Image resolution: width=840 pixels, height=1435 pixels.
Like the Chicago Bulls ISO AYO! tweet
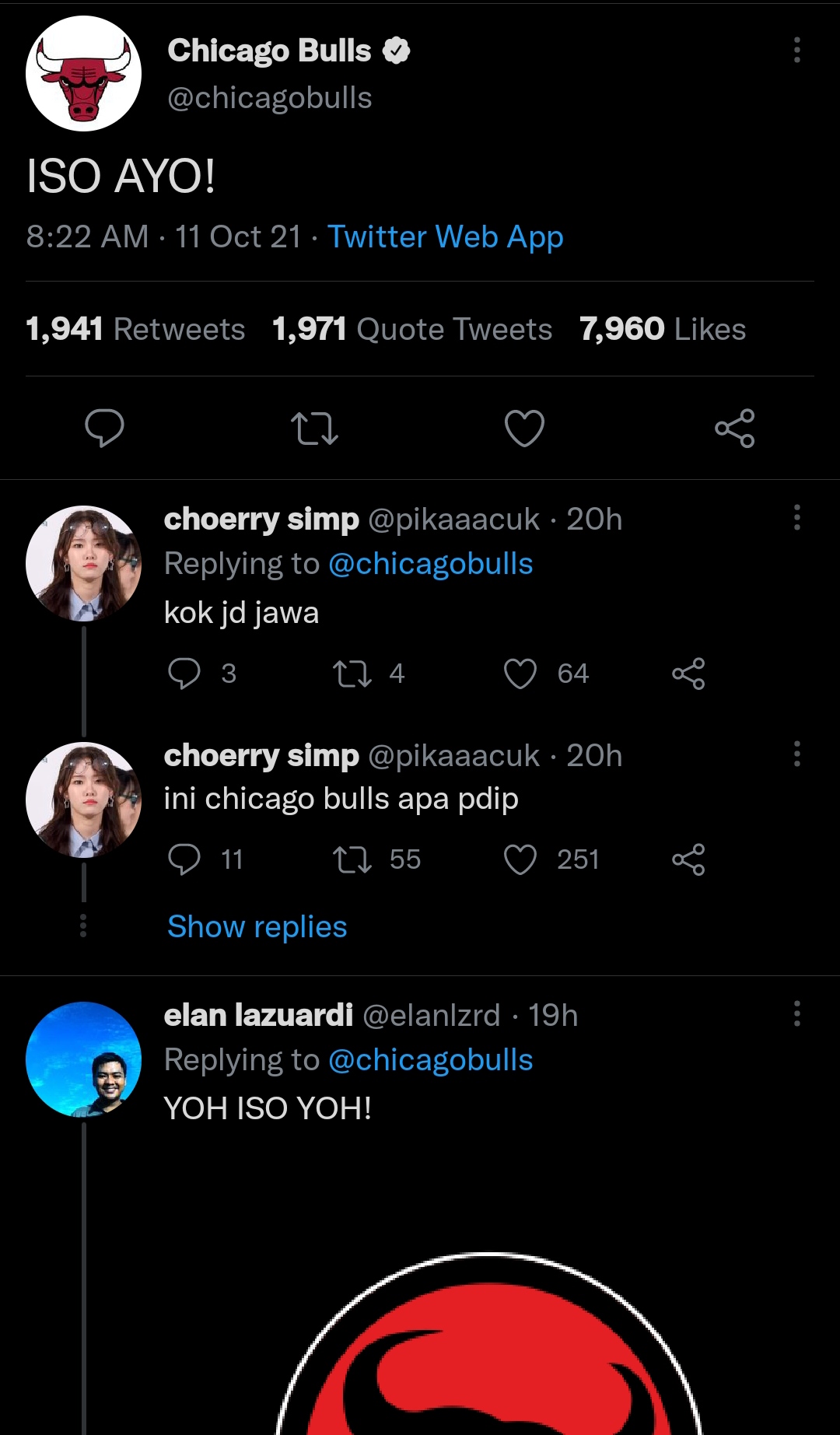click(524, 428)
